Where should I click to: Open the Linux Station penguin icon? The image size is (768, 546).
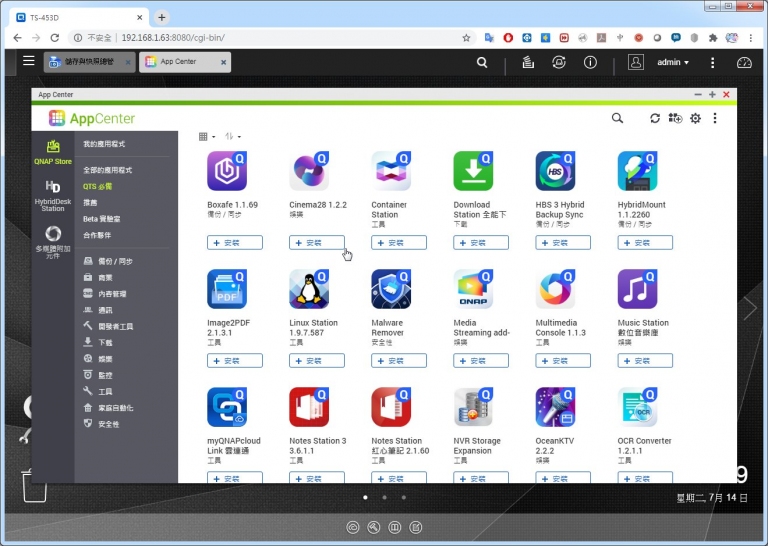[x=309, y=289]
